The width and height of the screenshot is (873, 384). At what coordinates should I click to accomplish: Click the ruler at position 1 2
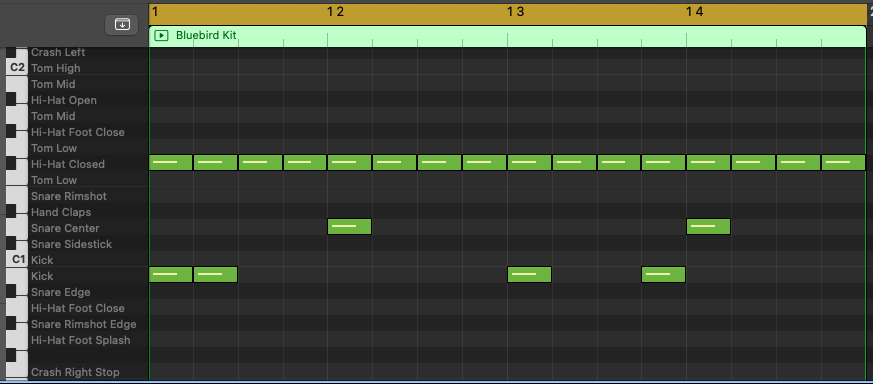tap(335, 12)
